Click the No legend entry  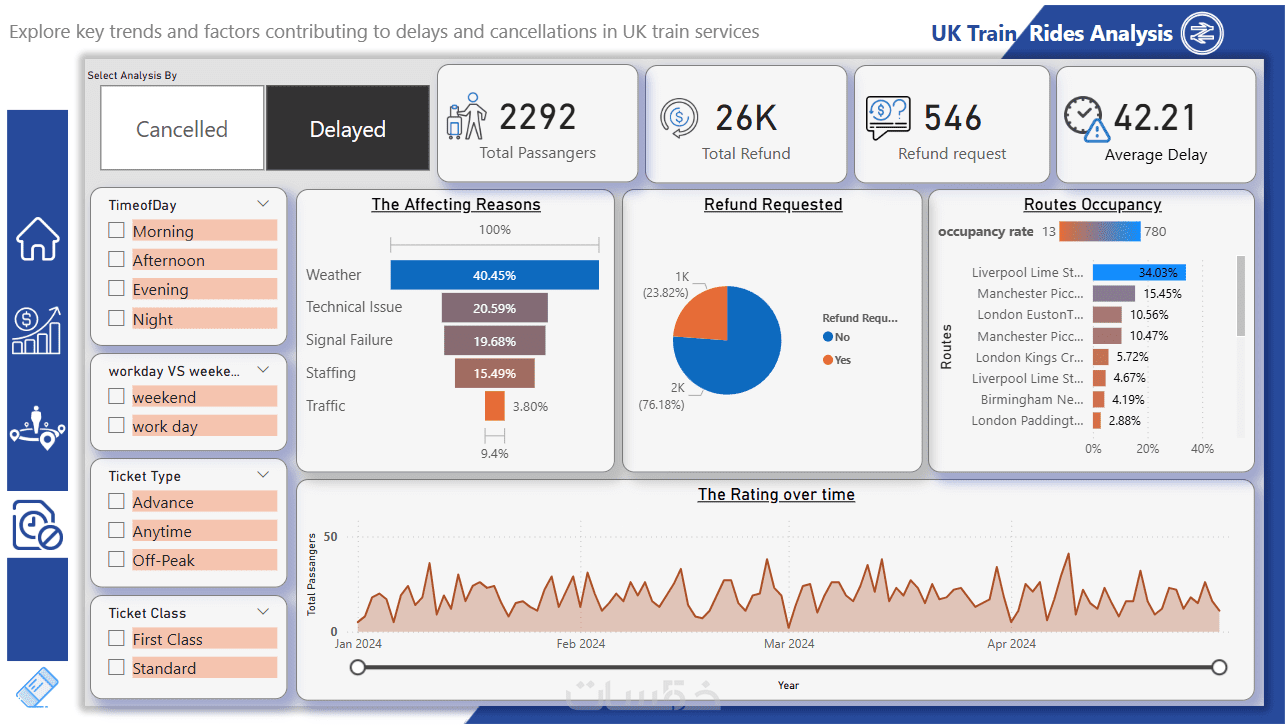click(835, 337)
